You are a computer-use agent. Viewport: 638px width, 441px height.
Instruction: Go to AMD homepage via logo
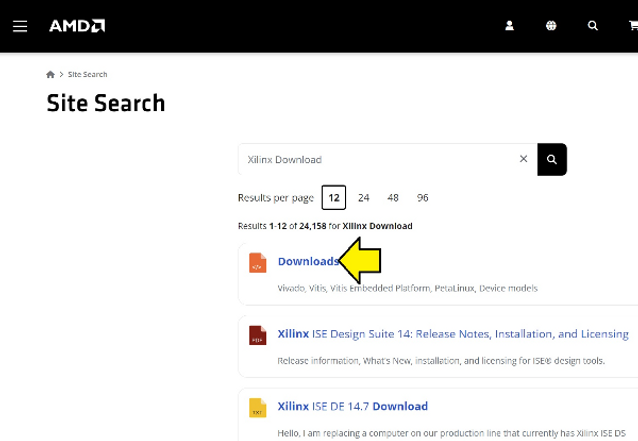point(77,26)
